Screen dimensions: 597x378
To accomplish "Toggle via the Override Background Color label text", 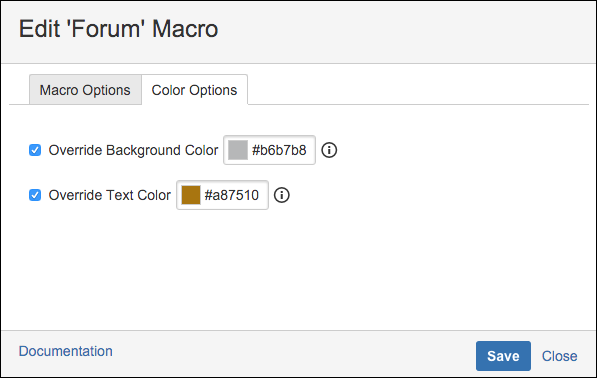I will pyautogui.click(x=133, y=150).
